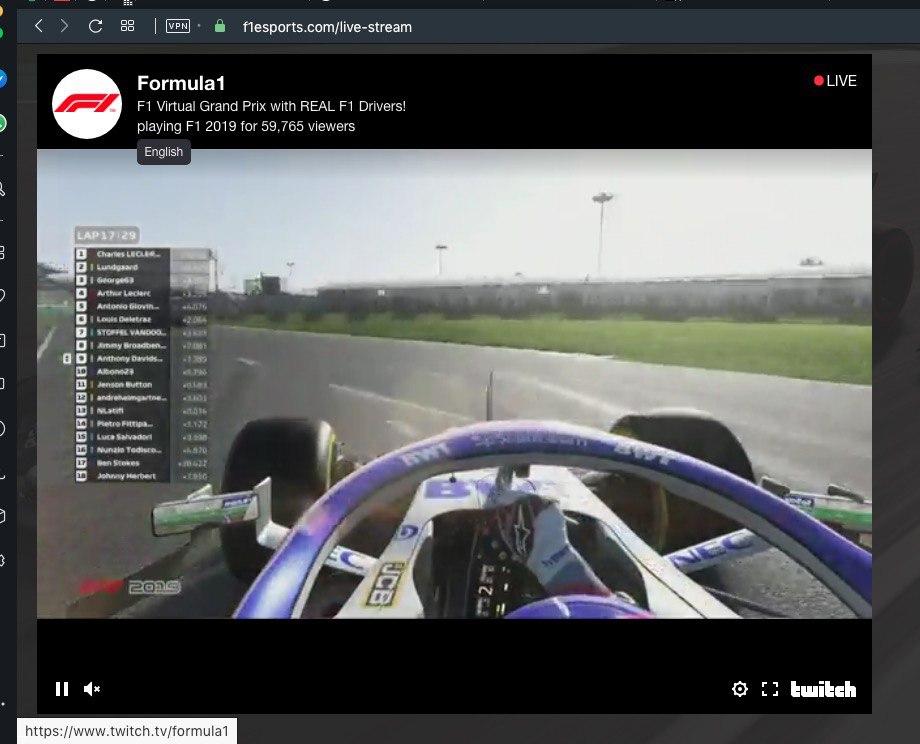The height and width of the screenshot is (744, 920).
Task: Click the F1 Virtual Grand Prix stream title
Action: (272, 106)
